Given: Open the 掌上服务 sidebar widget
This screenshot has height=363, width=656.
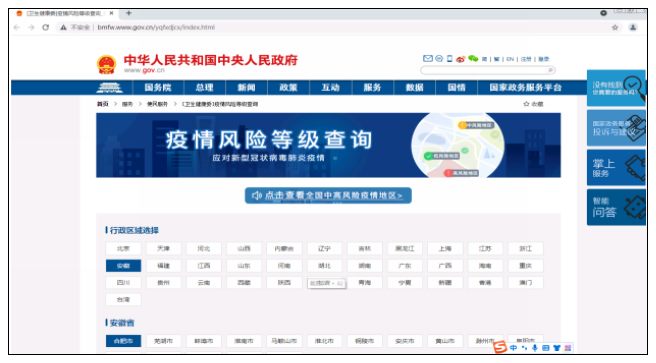Looking at the screenshot, I should tap(616, 168).
